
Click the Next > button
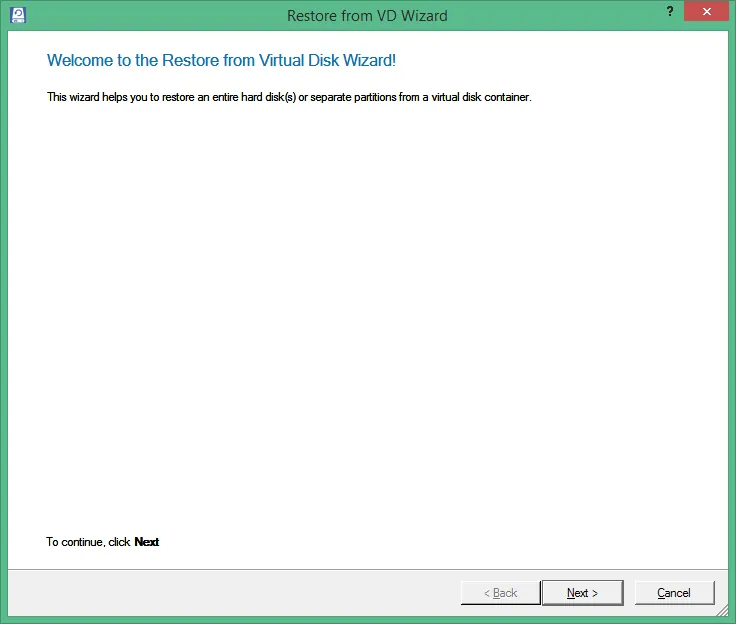pyautogui.click(x=583, y=593)
